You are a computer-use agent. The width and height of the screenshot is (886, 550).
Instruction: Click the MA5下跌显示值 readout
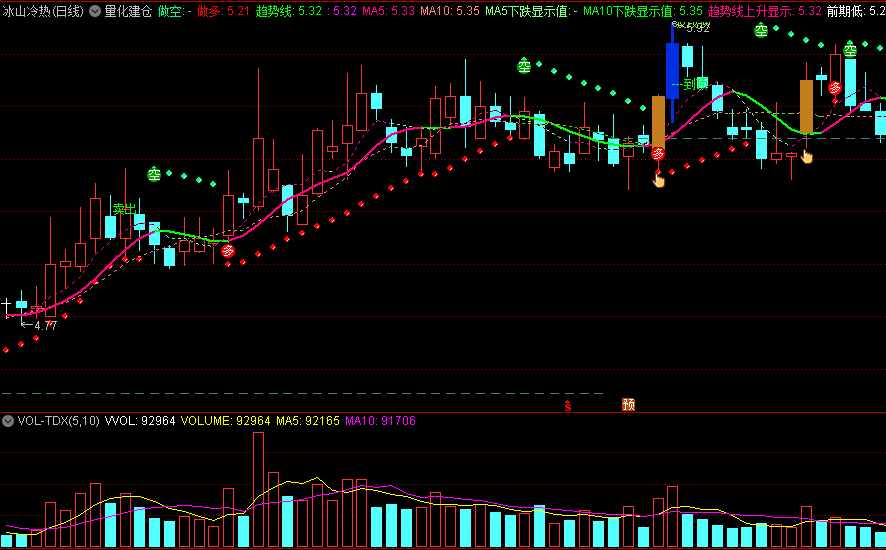(x=531, y=11)
